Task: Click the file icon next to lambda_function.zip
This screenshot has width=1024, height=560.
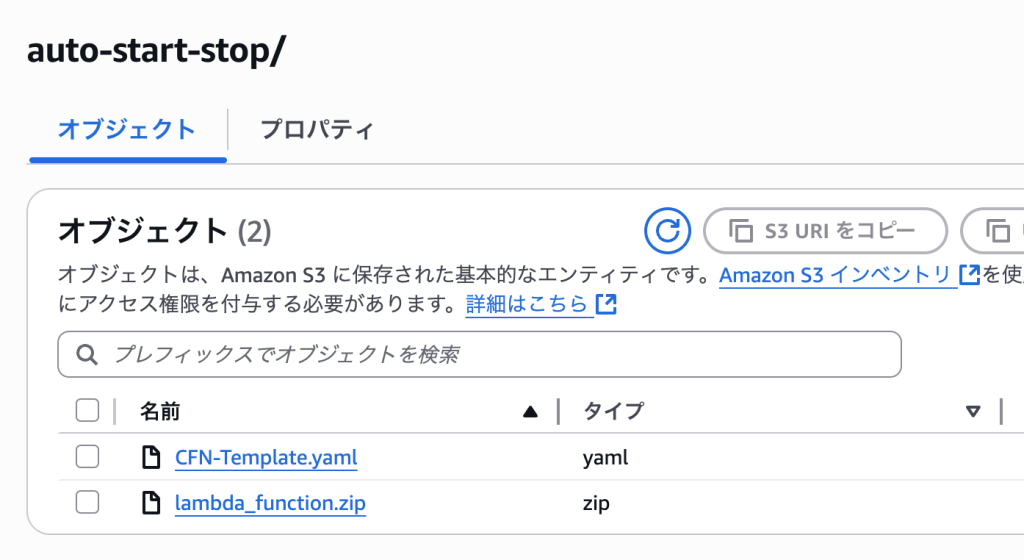Action: (x=151, y=503)
